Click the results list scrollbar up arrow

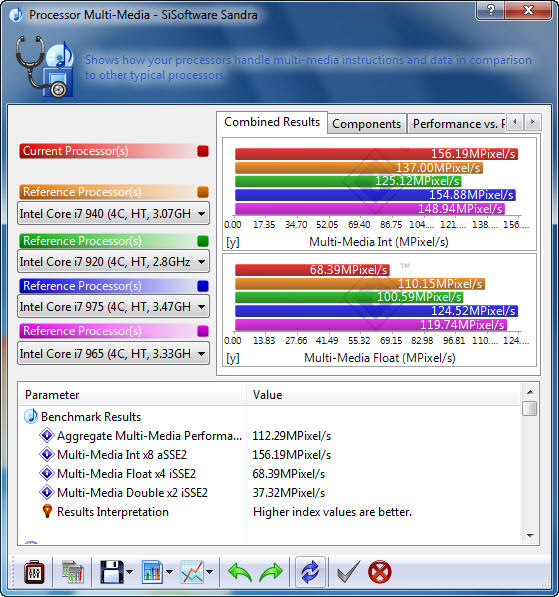(530, 392)
